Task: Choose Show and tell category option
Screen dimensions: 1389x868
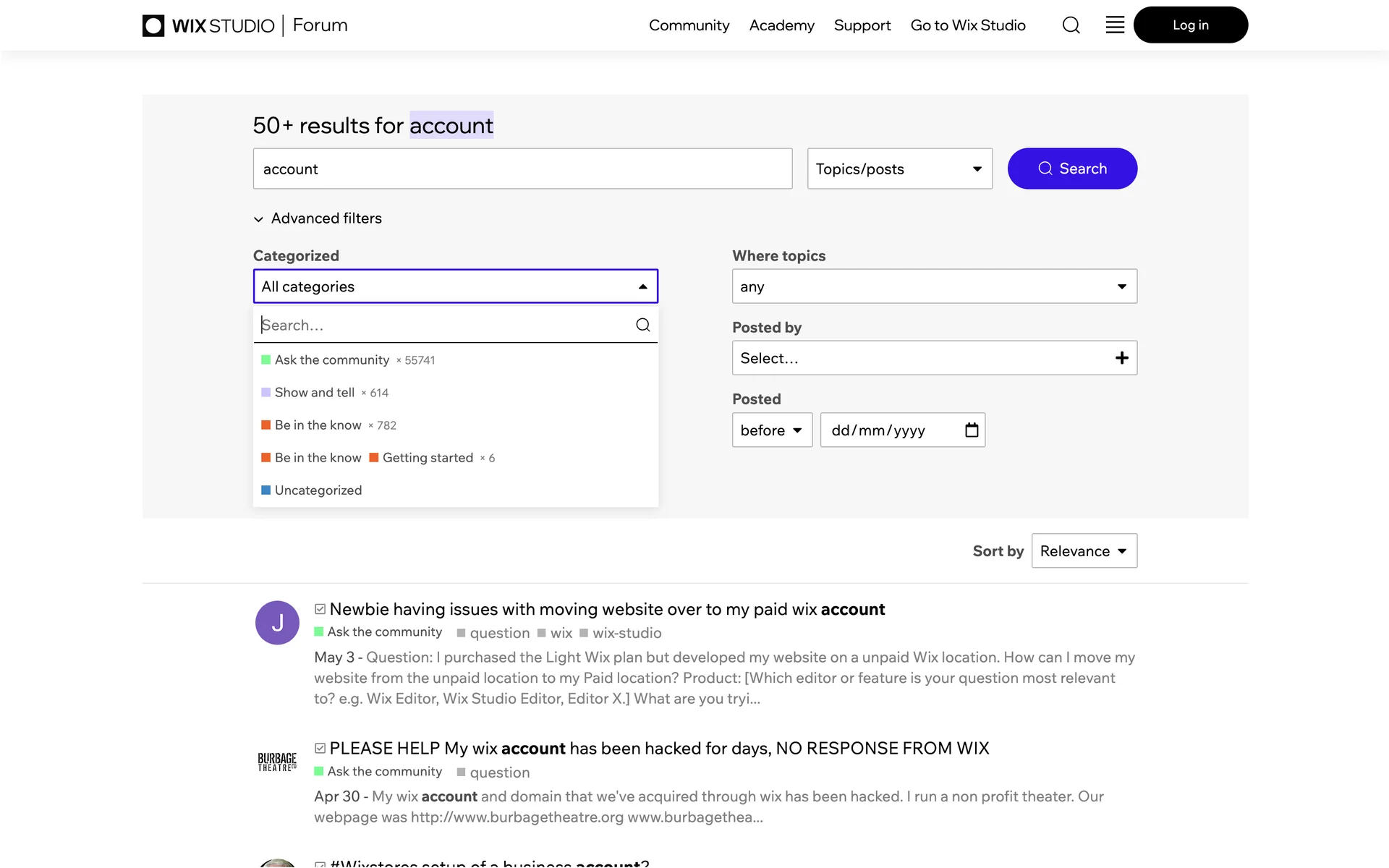Action: pos(314,393)
